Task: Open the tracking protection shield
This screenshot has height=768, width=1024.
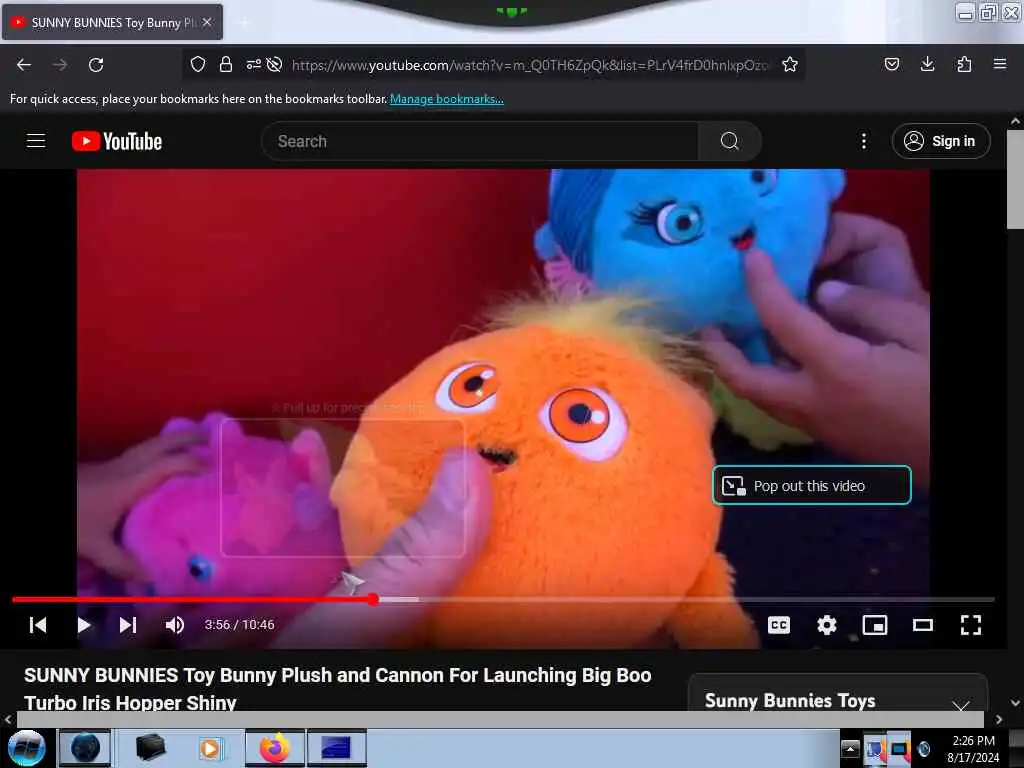Action: pyautogui.click(x=198, y=64)
